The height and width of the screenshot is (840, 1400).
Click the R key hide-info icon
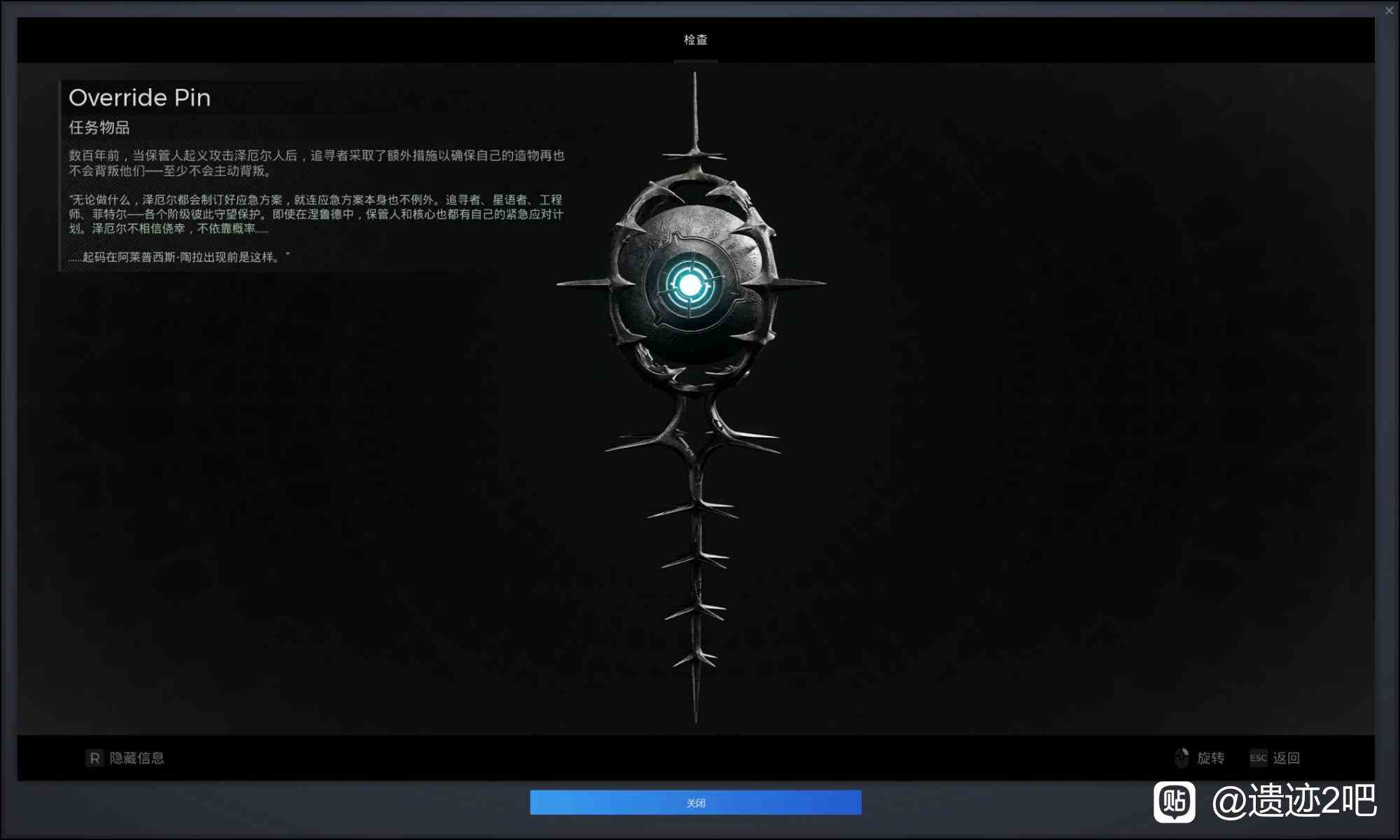(94, 758)
